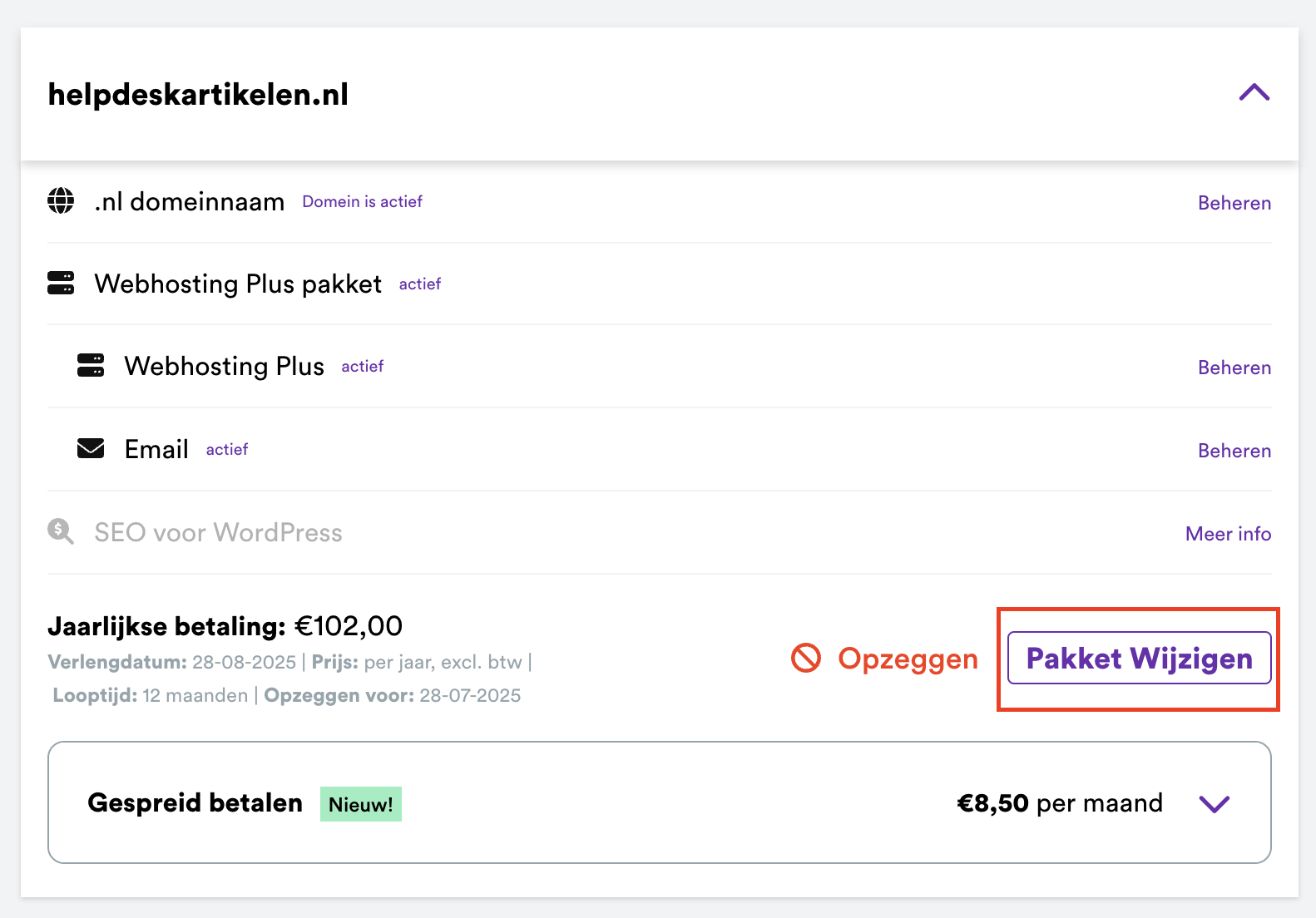Open Meer info for SEO voor WordPress

[1228, 534]
